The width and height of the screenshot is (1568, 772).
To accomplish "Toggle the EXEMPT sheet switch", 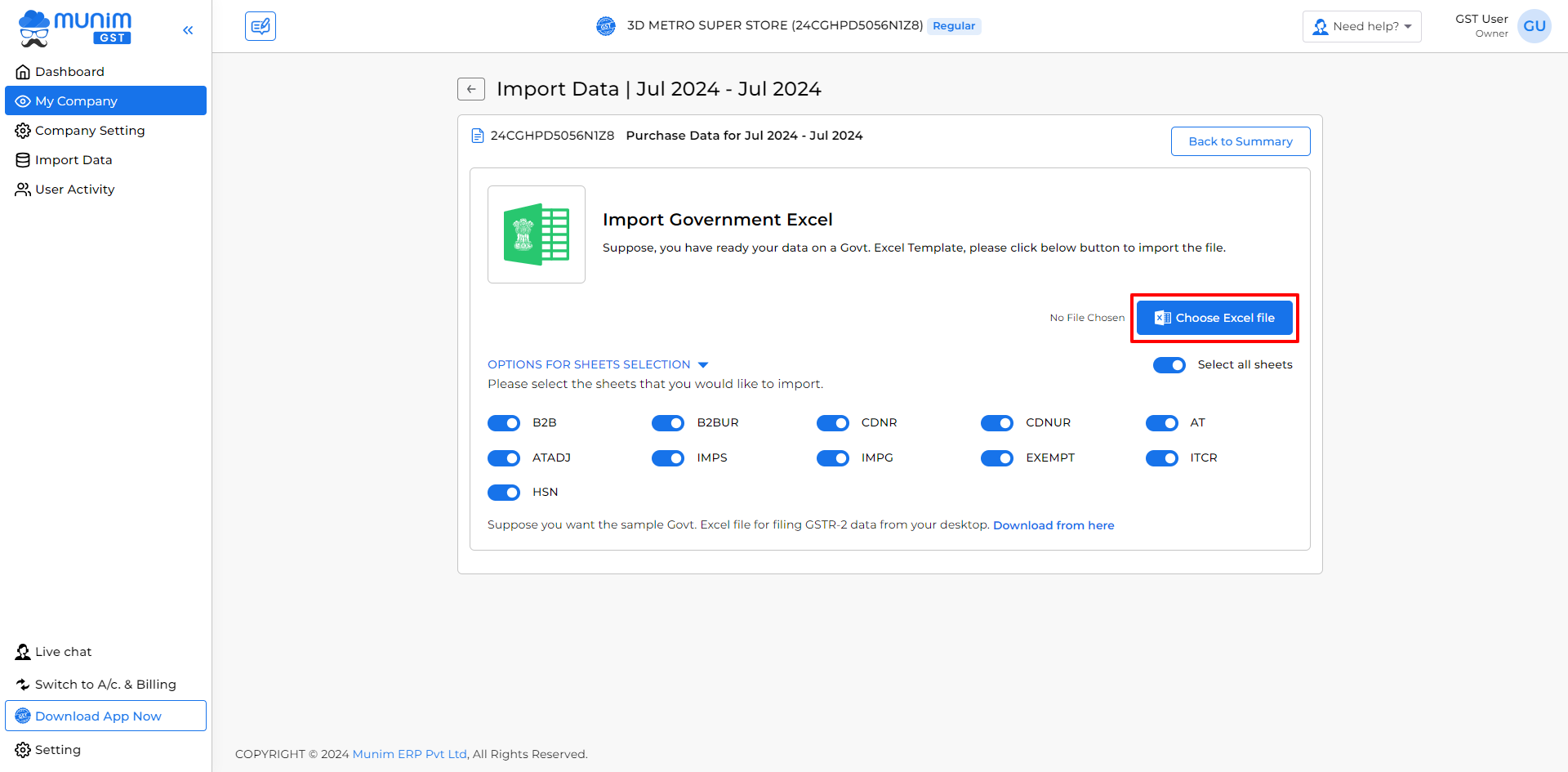I will [997, 458].
